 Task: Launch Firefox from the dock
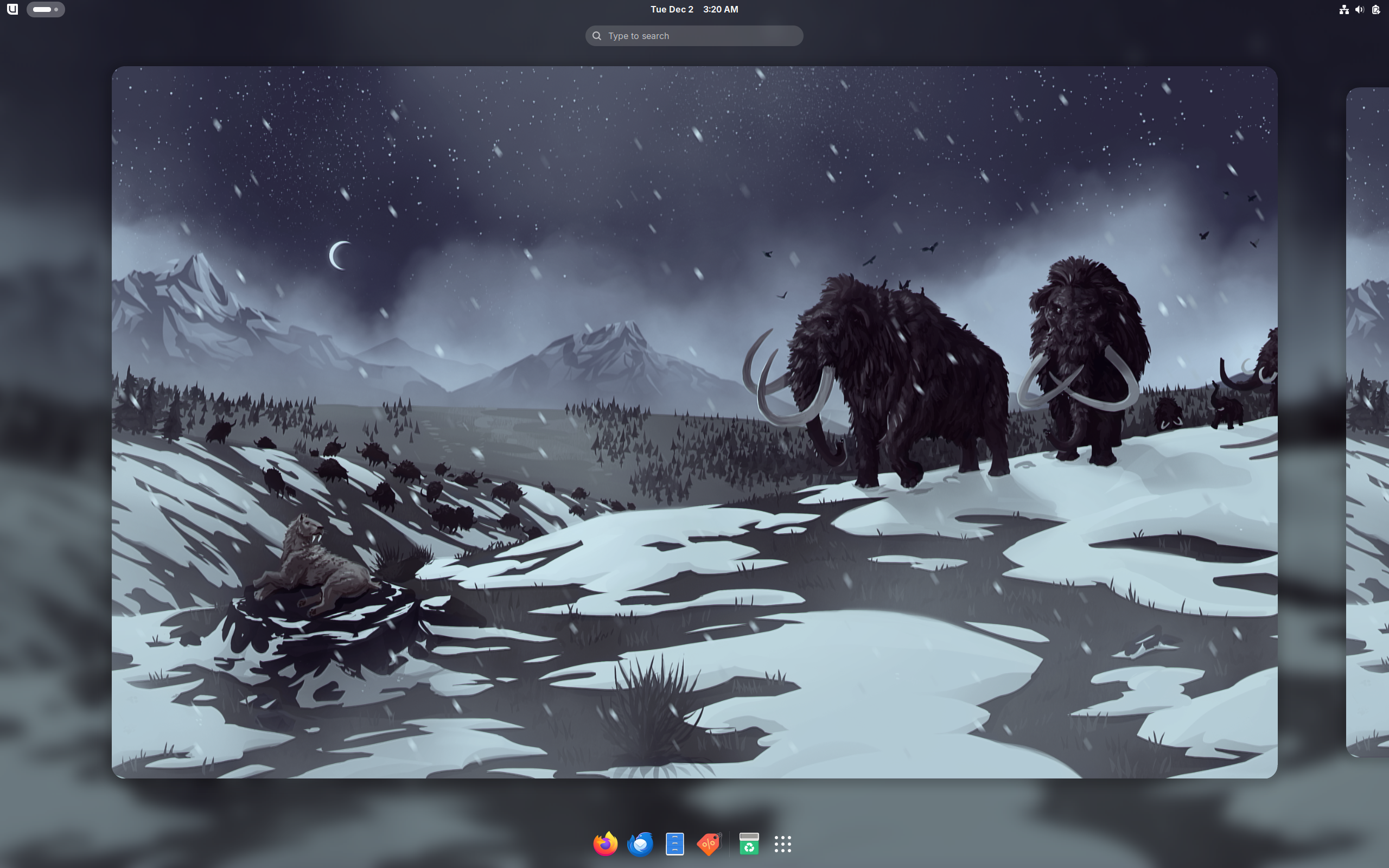(x=605, y=843)
